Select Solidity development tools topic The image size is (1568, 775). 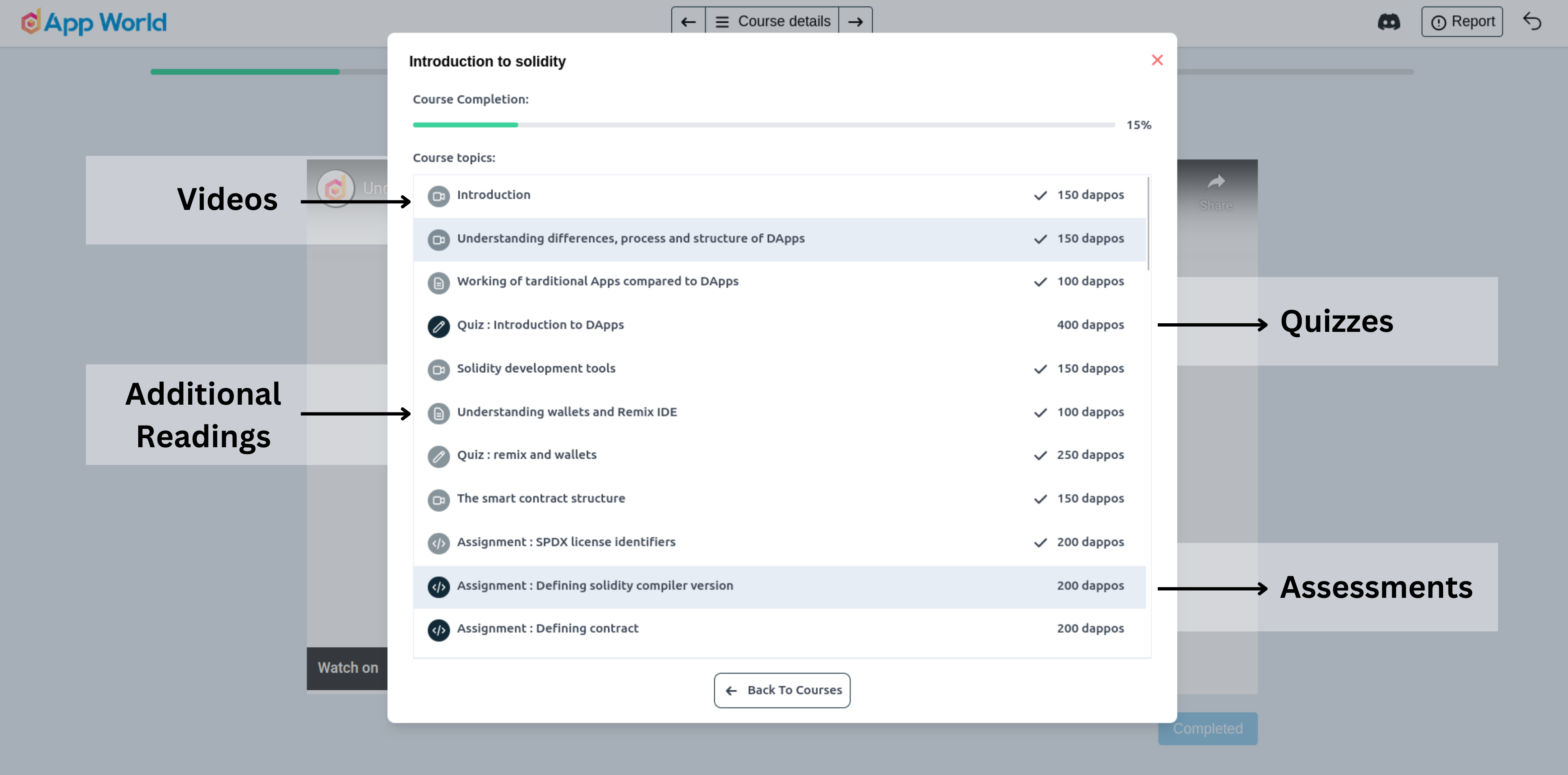tap(779, 369)
